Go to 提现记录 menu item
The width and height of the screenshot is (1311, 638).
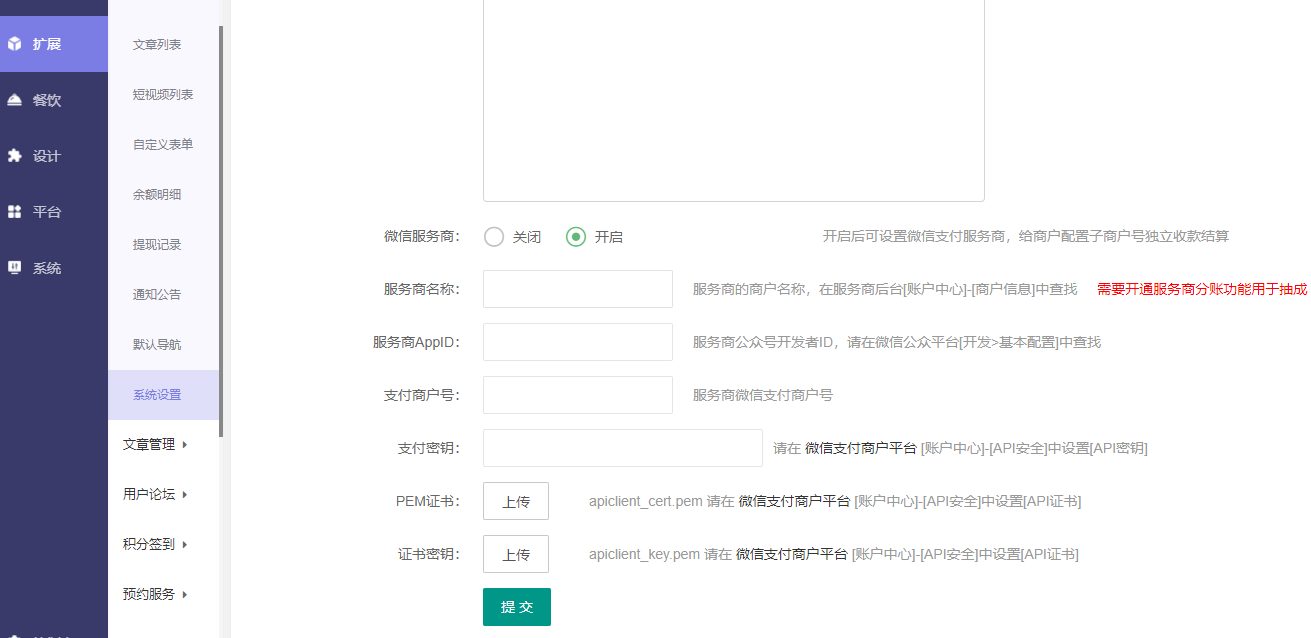tap(157, 245)
